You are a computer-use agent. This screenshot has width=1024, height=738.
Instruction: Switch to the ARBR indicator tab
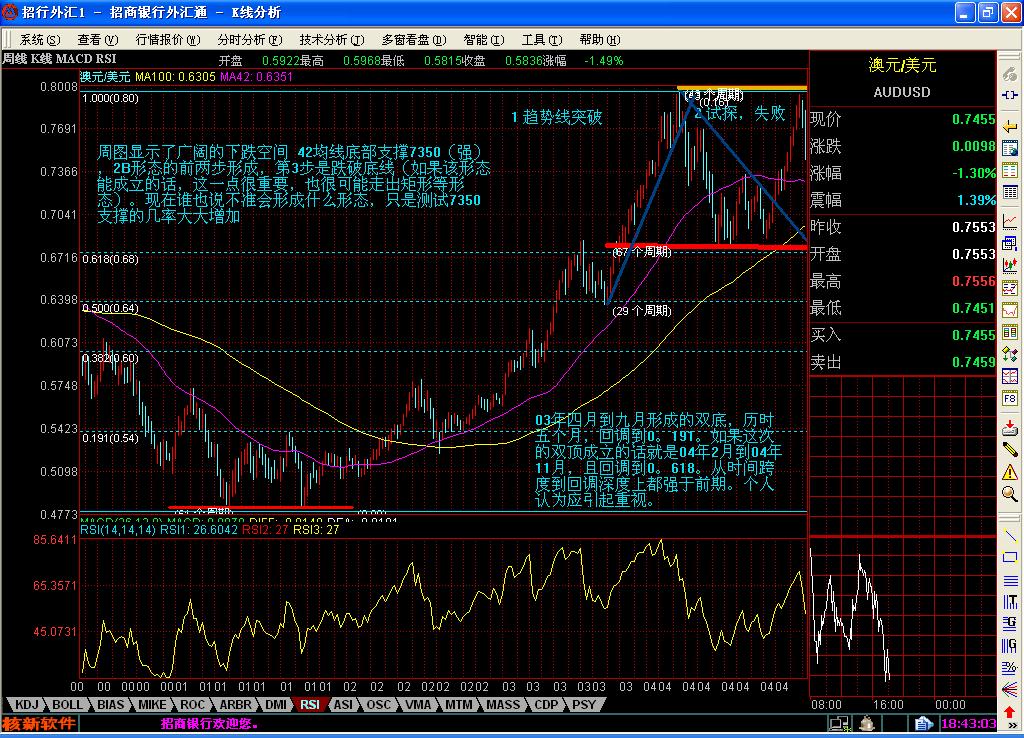pos(235,705)
